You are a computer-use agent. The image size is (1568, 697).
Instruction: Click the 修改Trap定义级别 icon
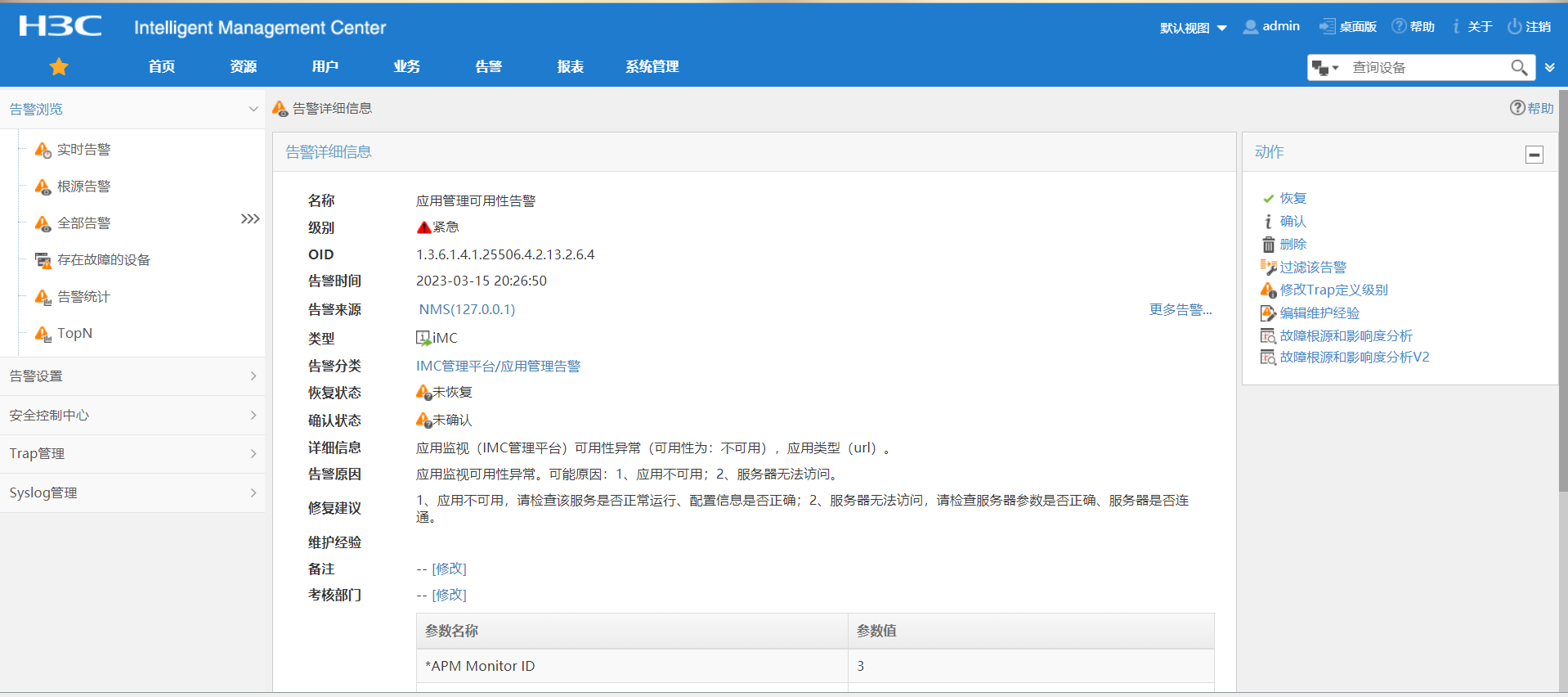1268,290
